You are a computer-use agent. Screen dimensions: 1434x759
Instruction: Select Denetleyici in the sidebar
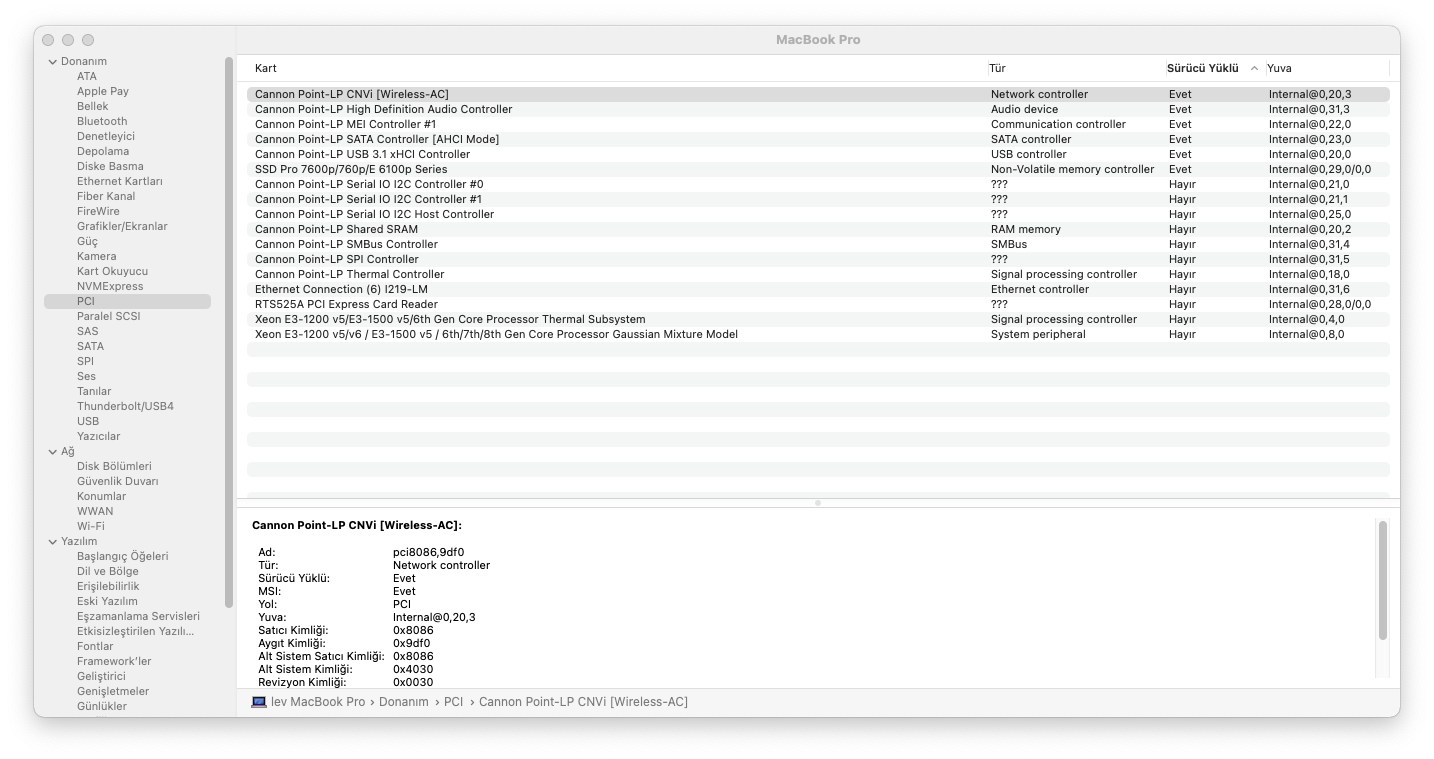106,136
